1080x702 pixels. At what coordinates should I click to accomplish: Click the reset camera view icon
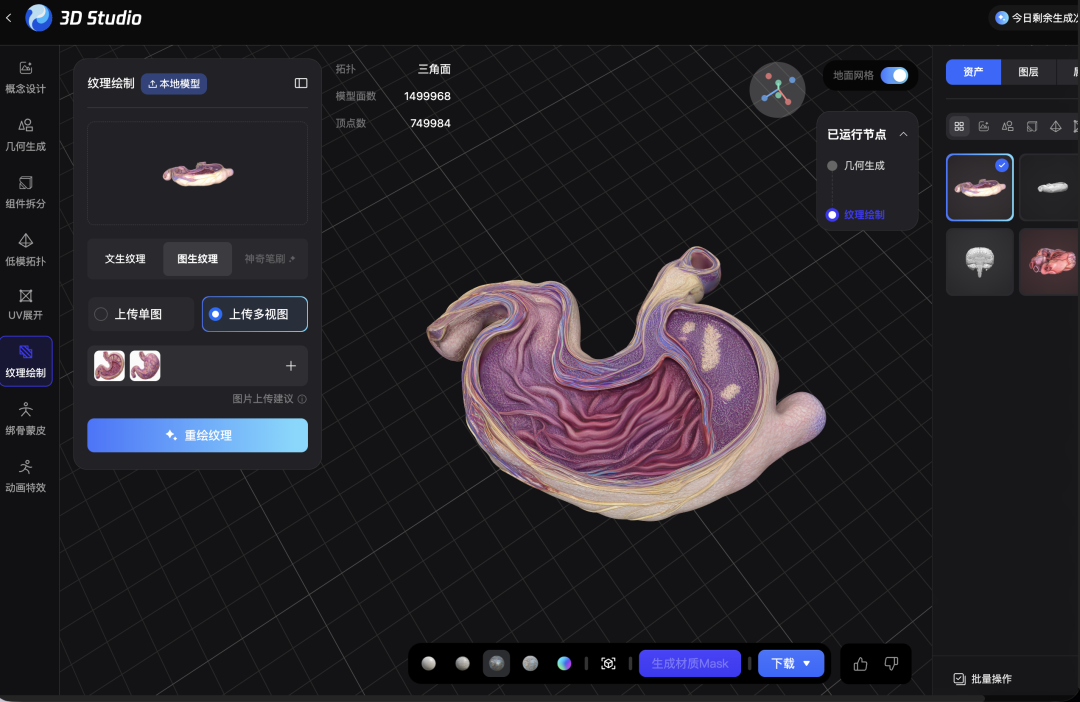(608, 663)
